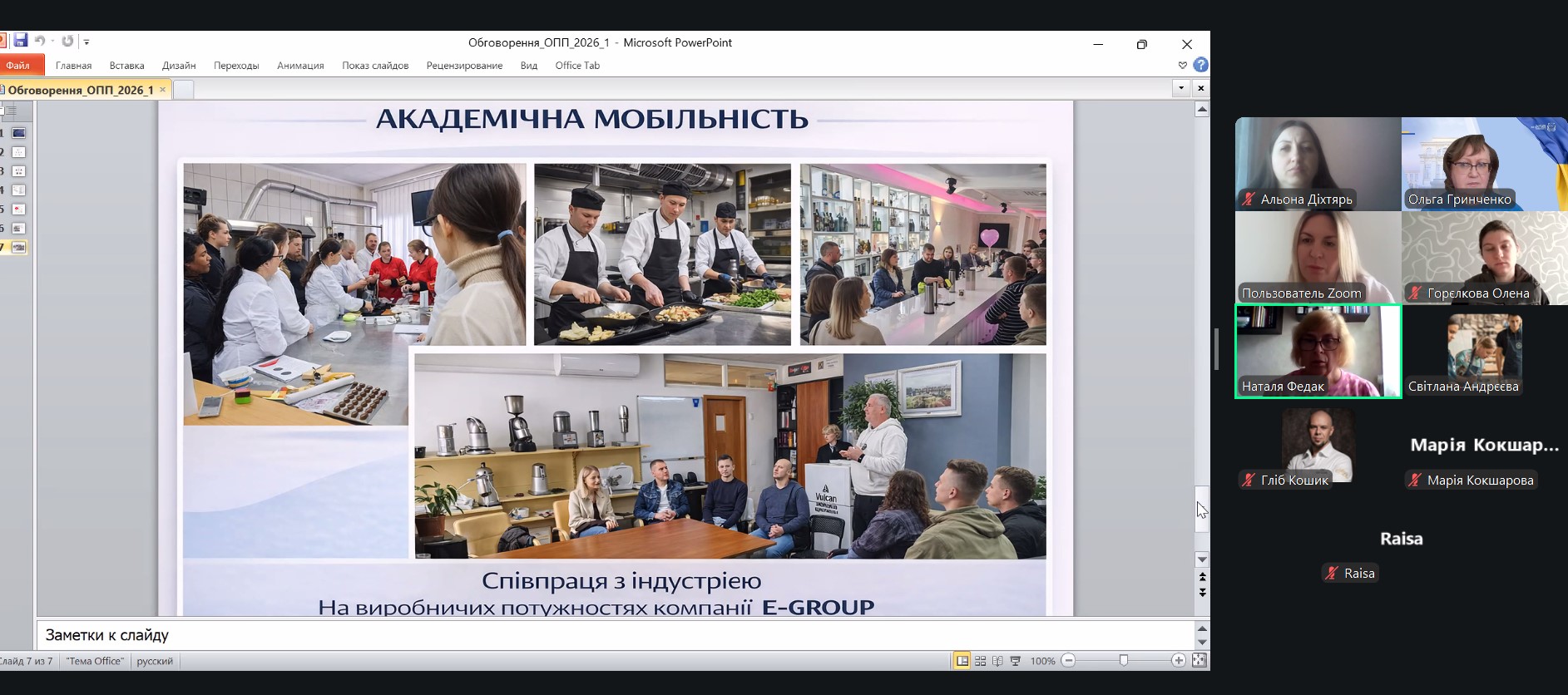Start Slide Show from status bar icon
1568x695 pixels.
coord(1015,661)
